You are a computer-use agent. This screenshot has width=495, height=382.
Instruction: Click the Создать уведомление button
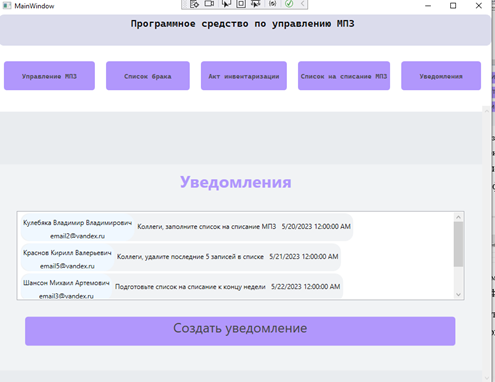[240, 331]
